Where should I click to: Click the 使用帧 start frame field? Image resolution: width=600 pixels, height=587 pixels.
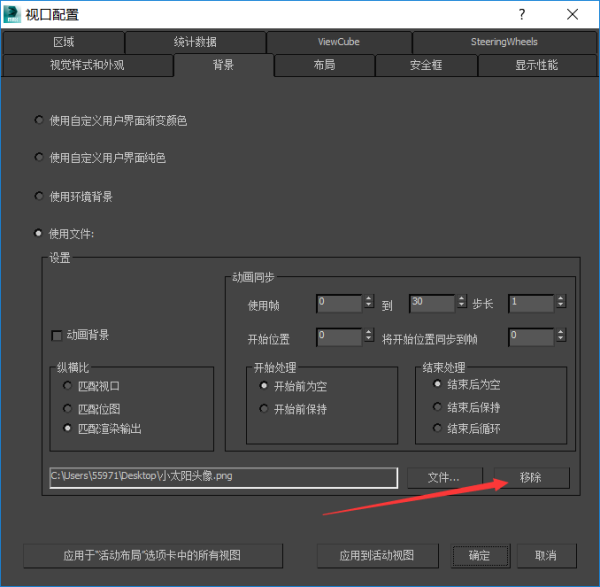(339, 303)
